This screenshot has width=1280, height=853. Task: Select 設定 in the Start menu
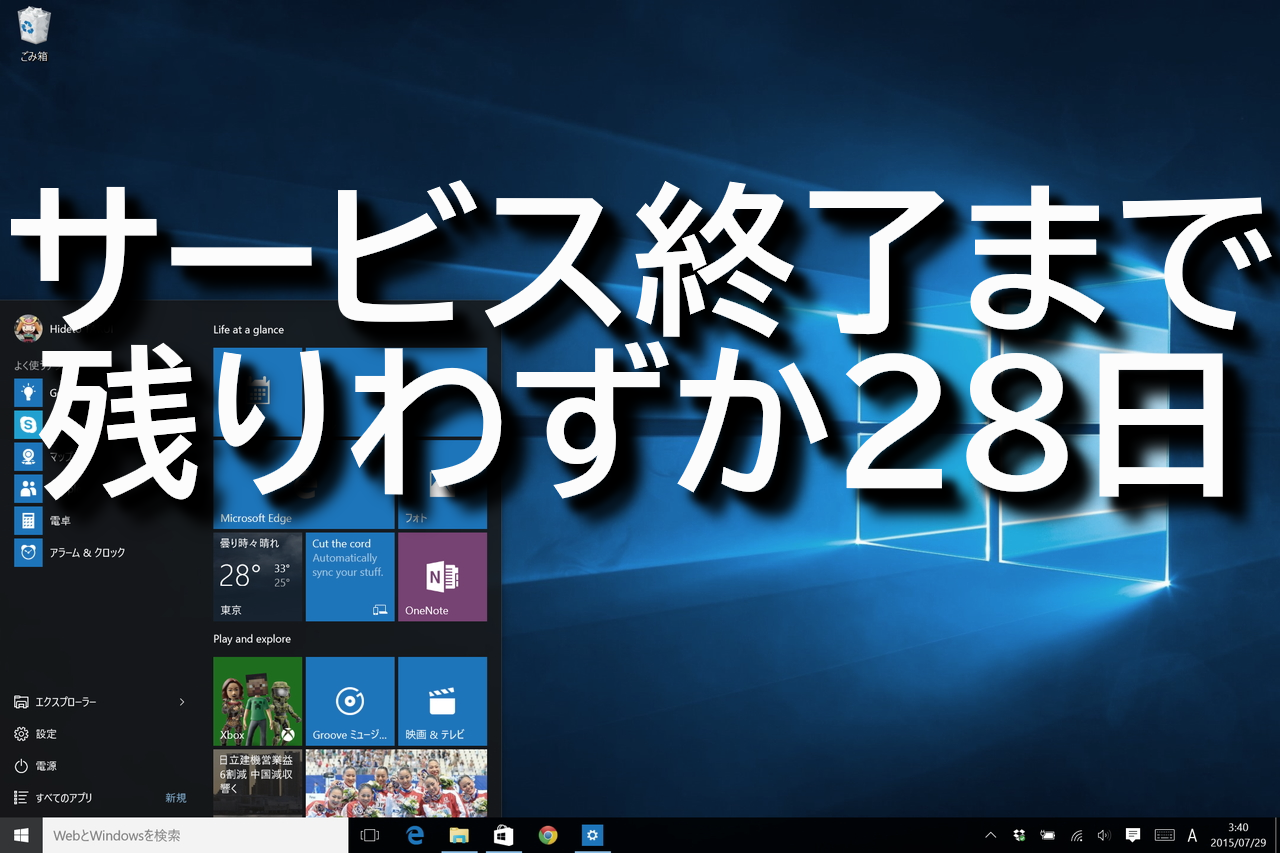pos(50,733)
